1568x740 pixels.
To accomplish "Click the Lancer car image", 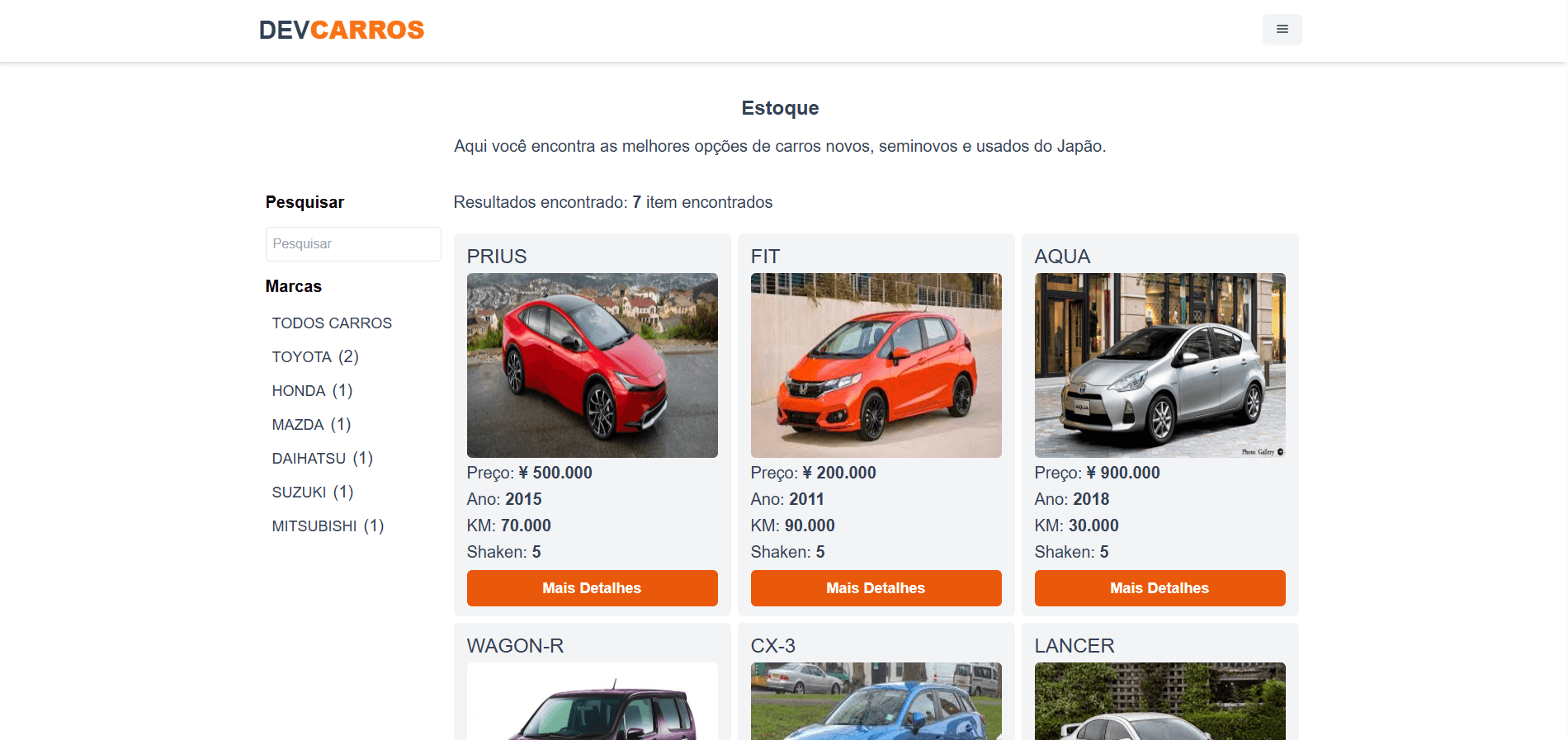I will [1159, 701].
